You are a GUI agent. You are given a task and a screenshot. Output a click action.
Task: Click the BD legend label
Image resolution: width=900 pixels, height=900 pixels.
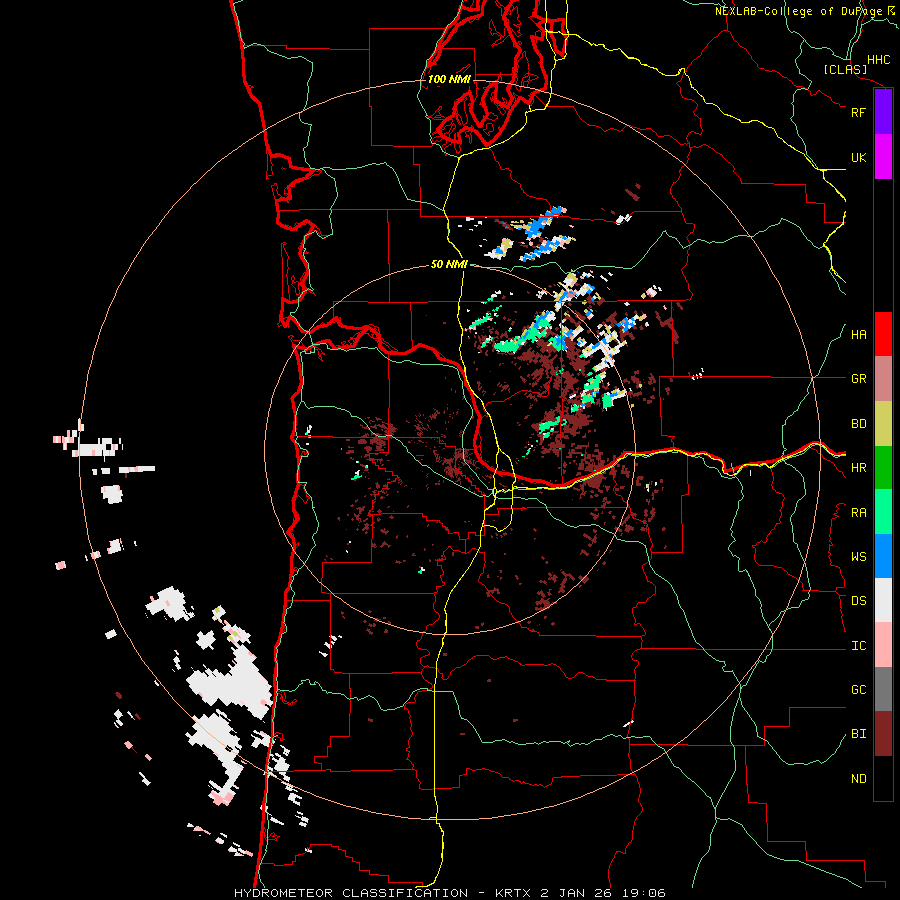(858, 424)
